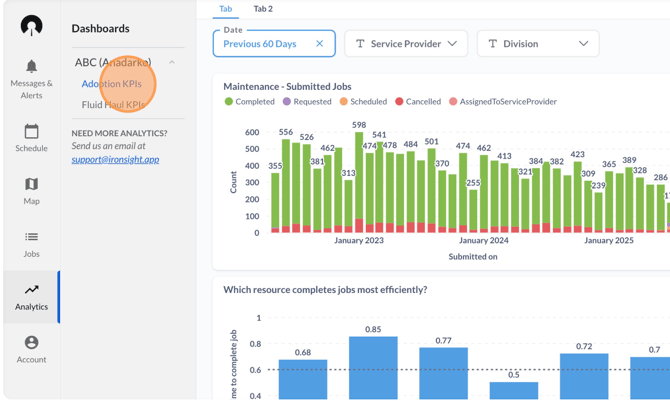Toggle the Cancelled legend series
670x401 pixels.
click(418, 101)
